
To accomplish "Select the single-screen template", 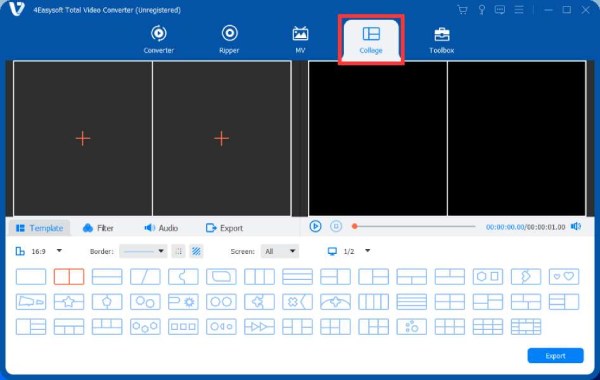I will coord(31,277).
